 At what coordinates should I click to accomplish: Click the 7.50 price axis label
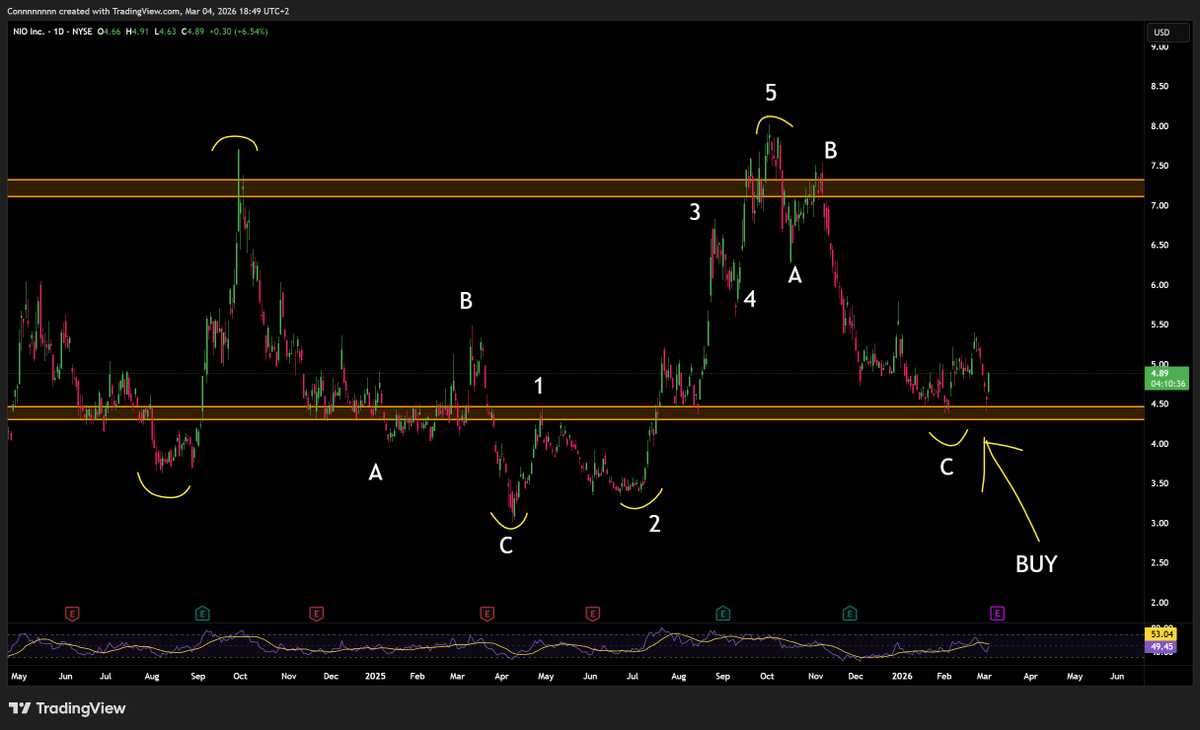1160,166
